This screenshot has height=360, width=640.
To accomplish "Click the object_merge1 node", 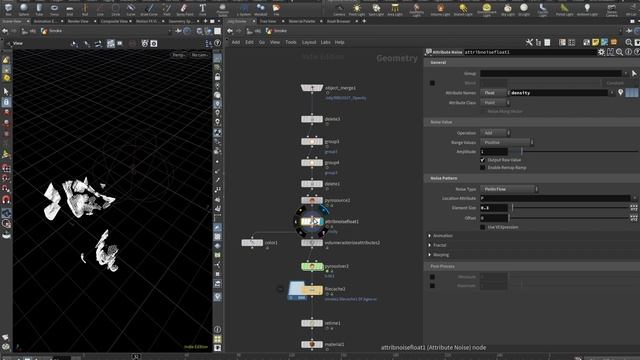I will coord(312,88).
